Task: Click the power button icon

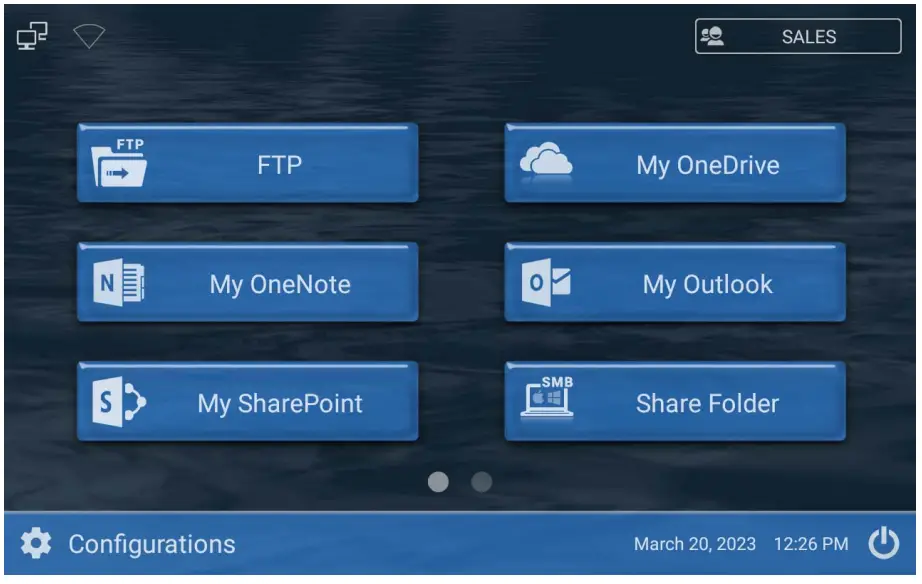Action: [x=884, y=543]
